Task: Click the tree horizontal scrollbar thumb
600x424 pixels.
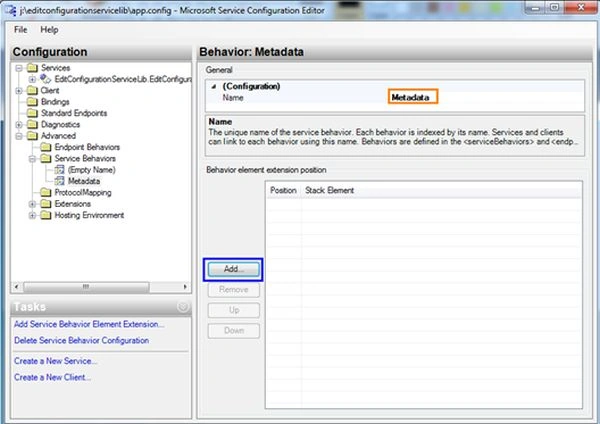Action: tap(86, 287)
